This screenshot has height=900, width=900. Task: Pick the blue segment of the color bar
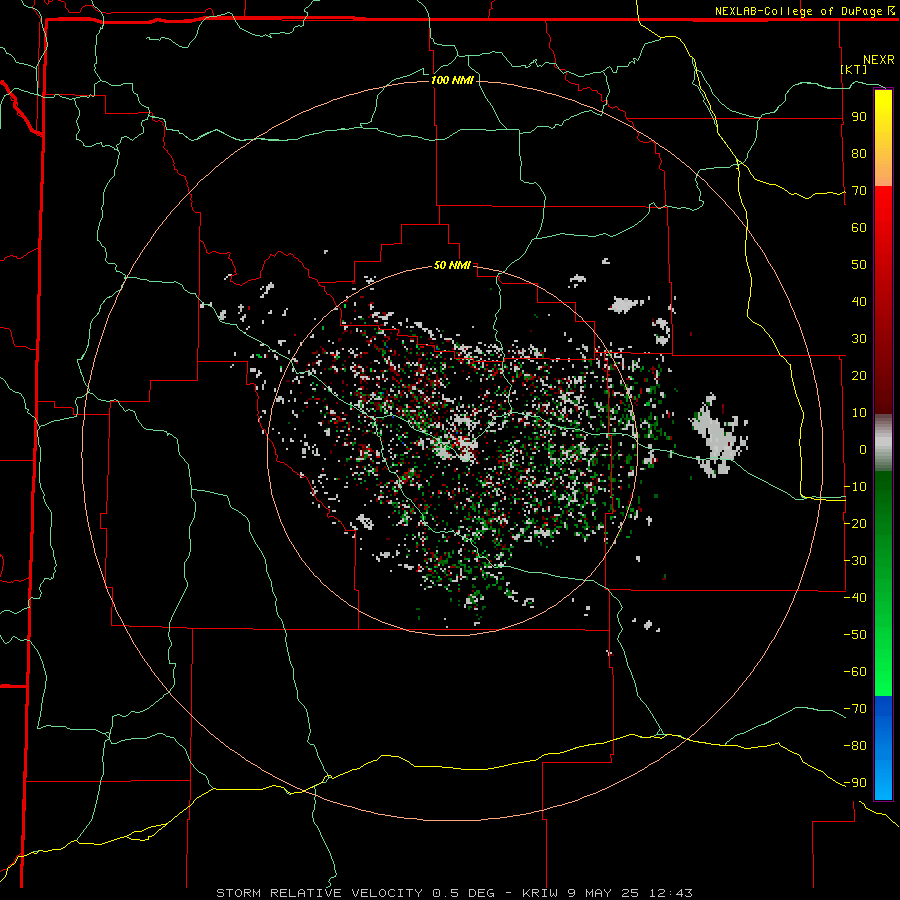[883, 748]
